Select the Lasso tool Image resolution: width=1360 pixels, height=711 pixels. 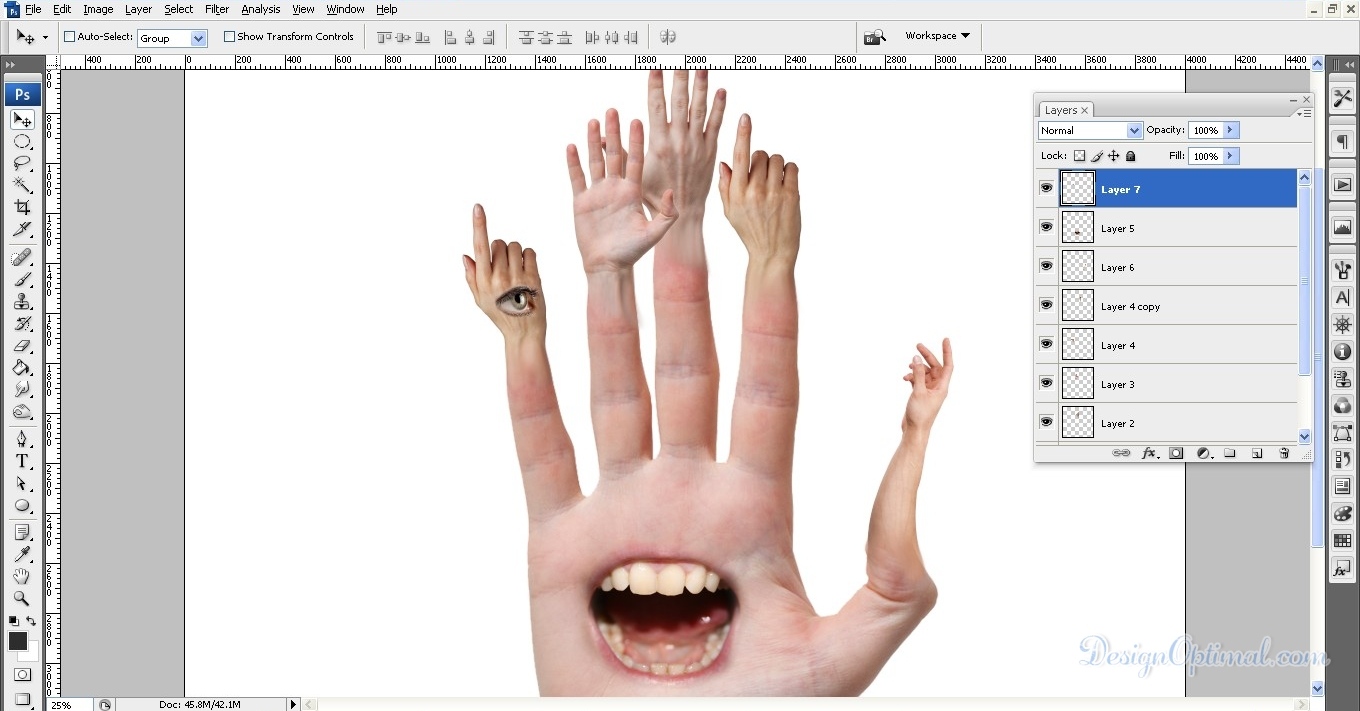(x=22, y=163)
